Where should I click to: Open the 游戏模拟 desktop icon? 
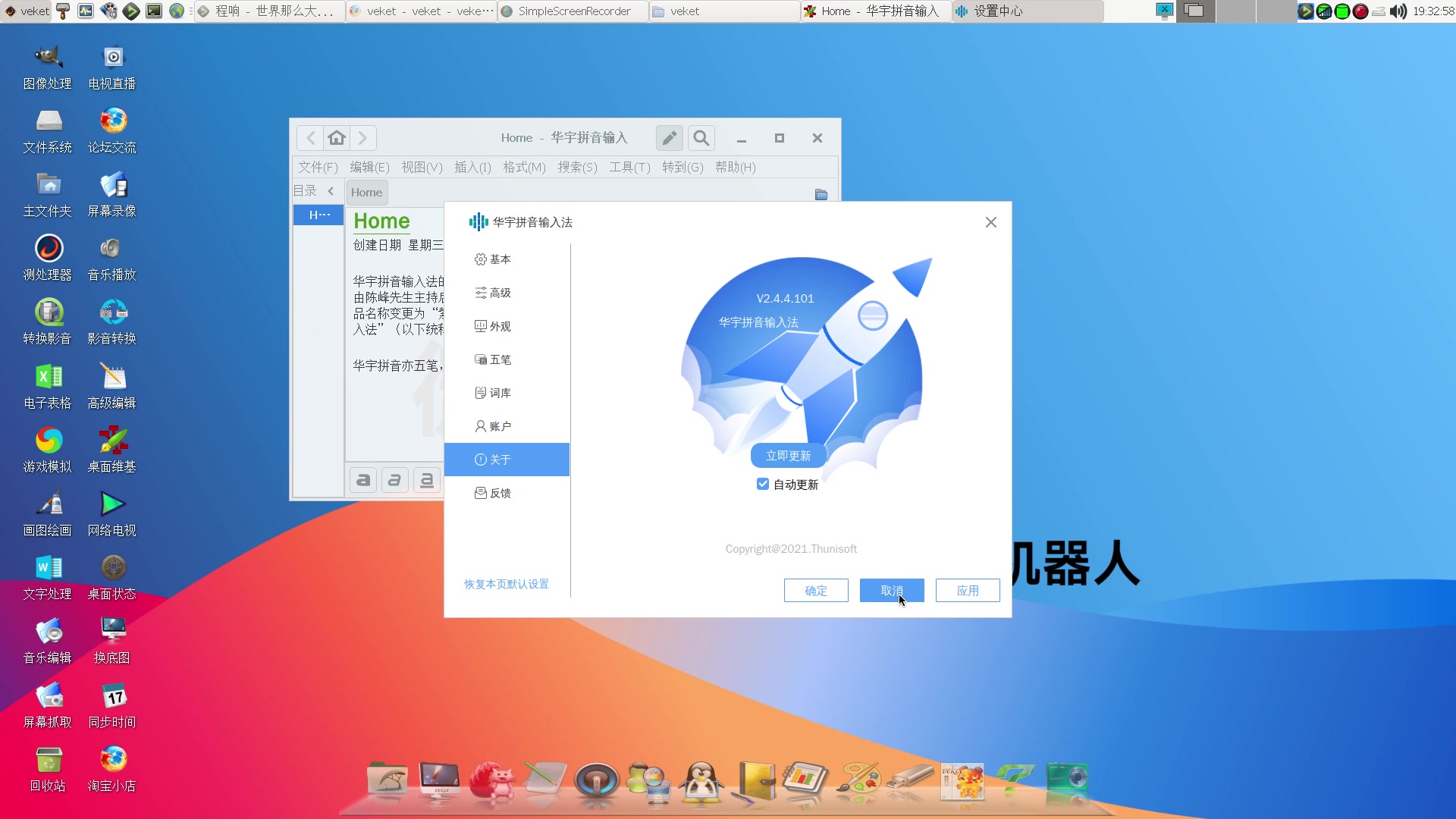pyautogui.click(x=48, y=450)
